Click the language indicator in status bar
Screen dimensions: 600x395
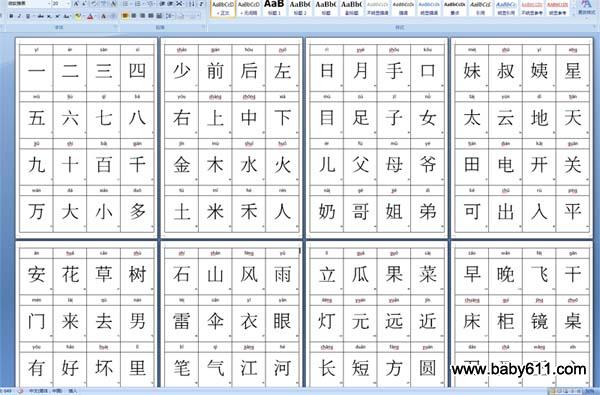(x=46, y=391)
